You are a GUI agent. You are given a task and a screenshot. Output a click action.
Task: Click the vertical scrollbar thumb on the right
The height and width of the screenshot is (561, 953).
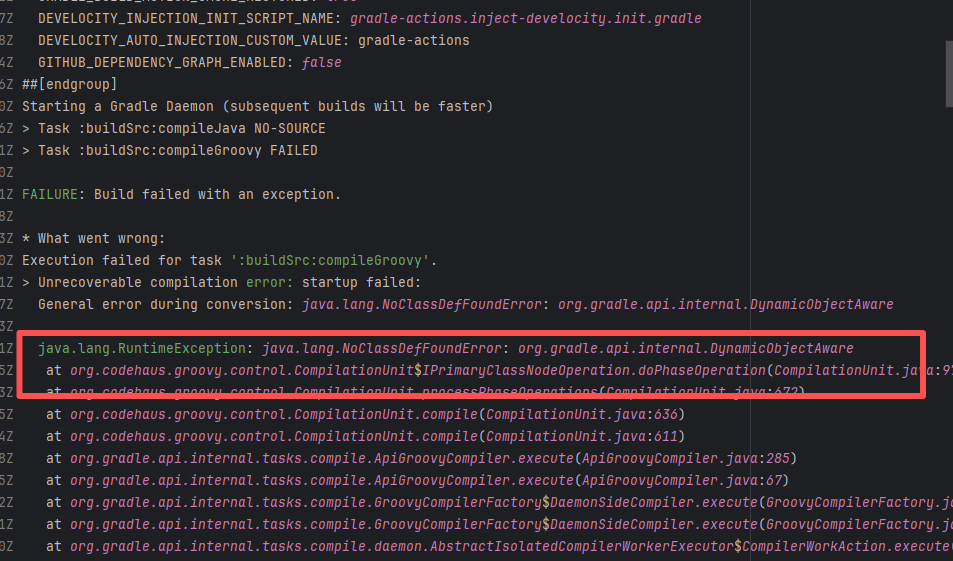[947, 73]
